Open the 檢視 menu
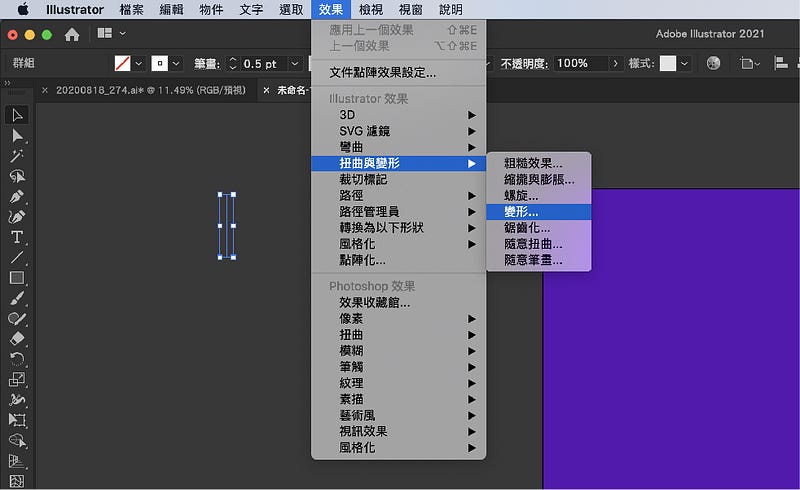800x490 pixels. 371,9
